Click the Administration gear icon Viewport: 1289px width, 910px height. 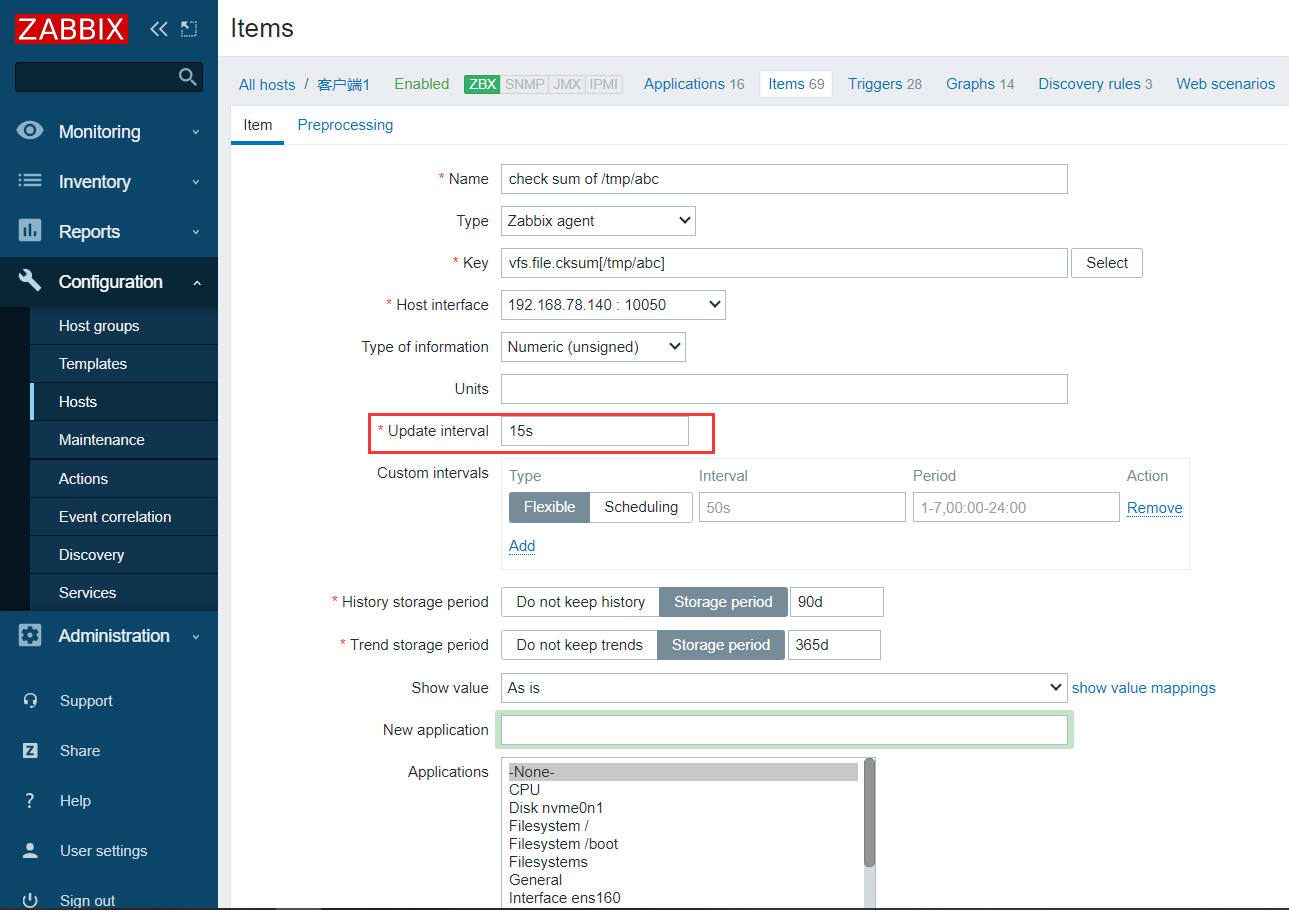30,635
